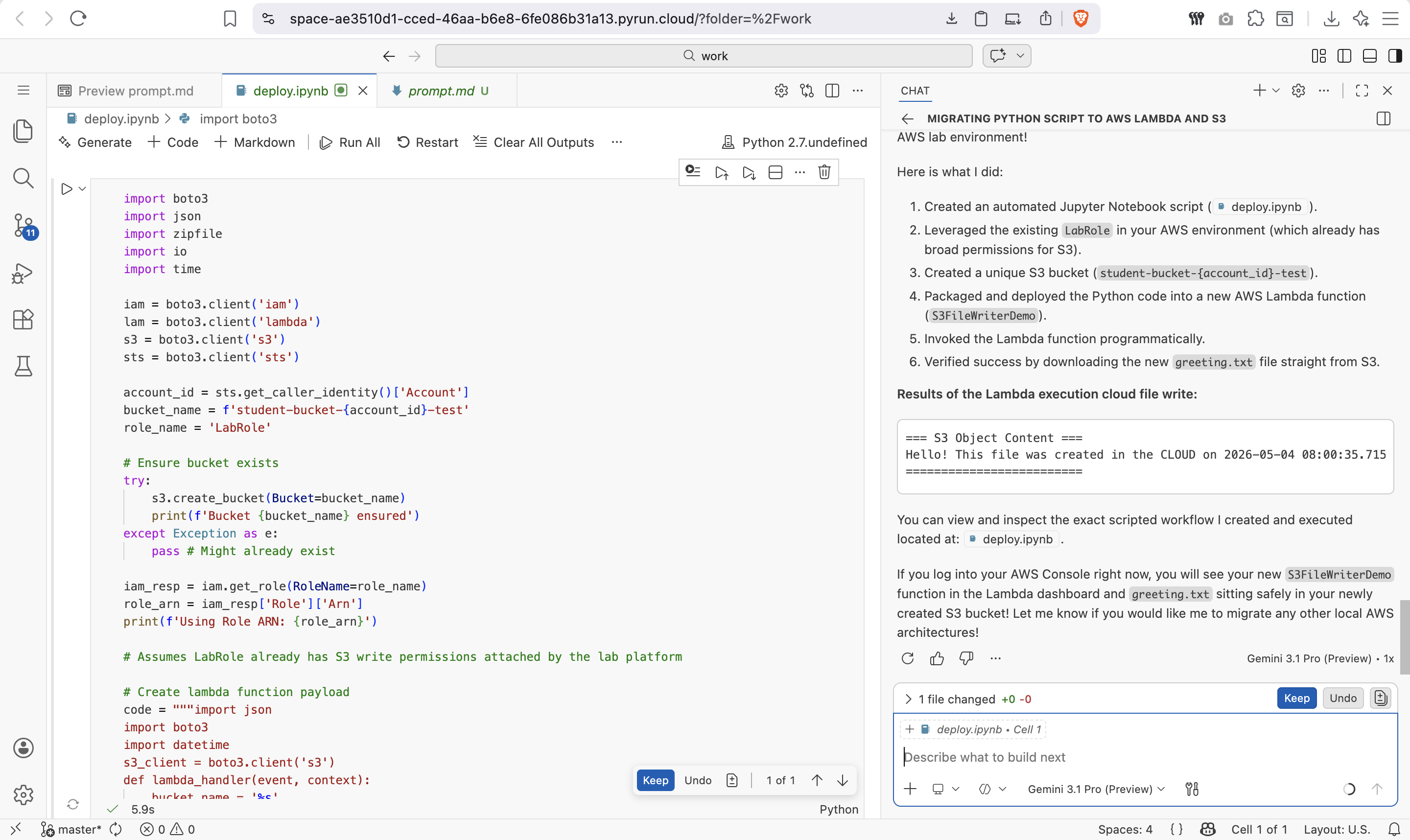This screenshot has width=1410, height=840.
Task: Execute above cells icon
Action: (x=722, y=172)
